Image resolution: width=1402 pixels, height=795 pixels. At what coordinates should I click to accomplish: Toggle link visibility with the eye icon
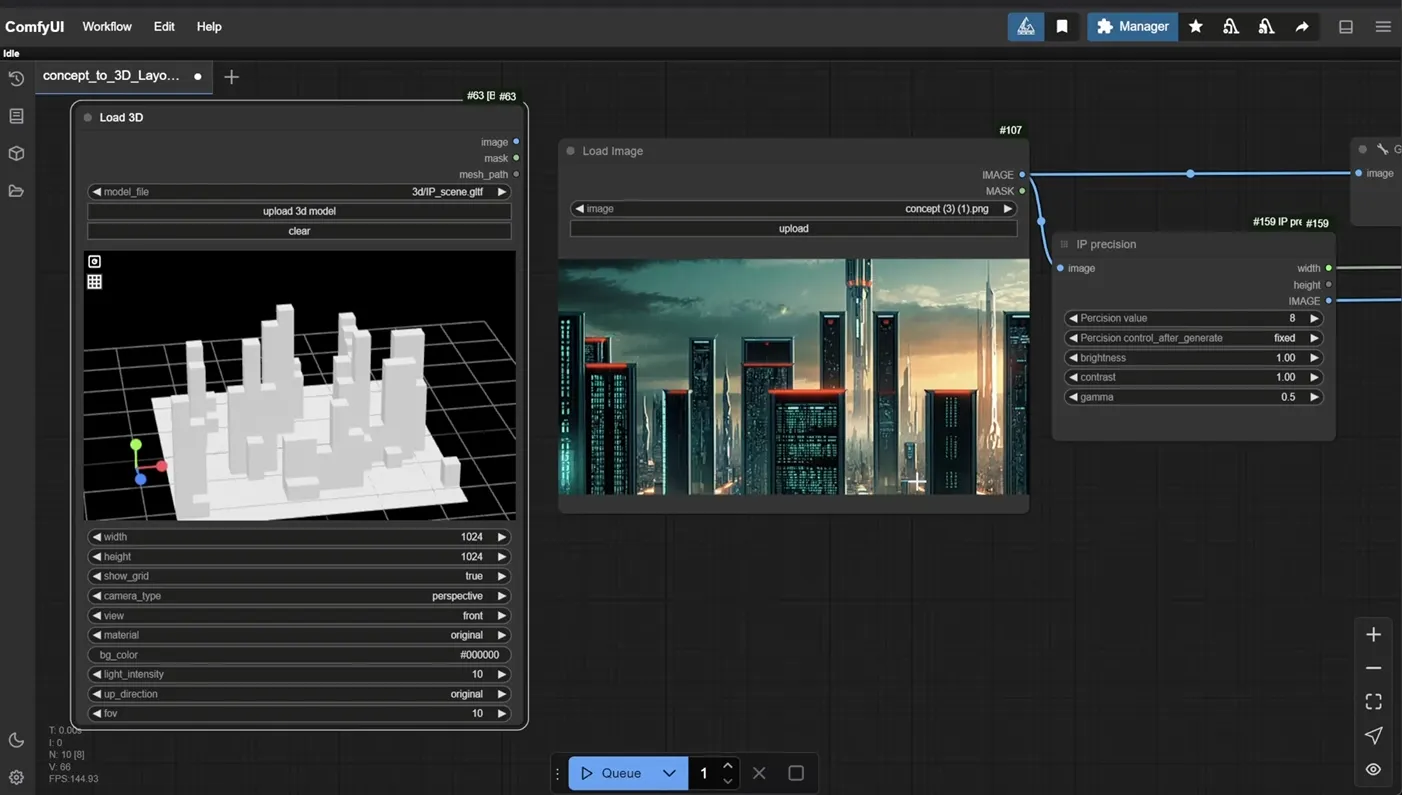click(1373, 769)
